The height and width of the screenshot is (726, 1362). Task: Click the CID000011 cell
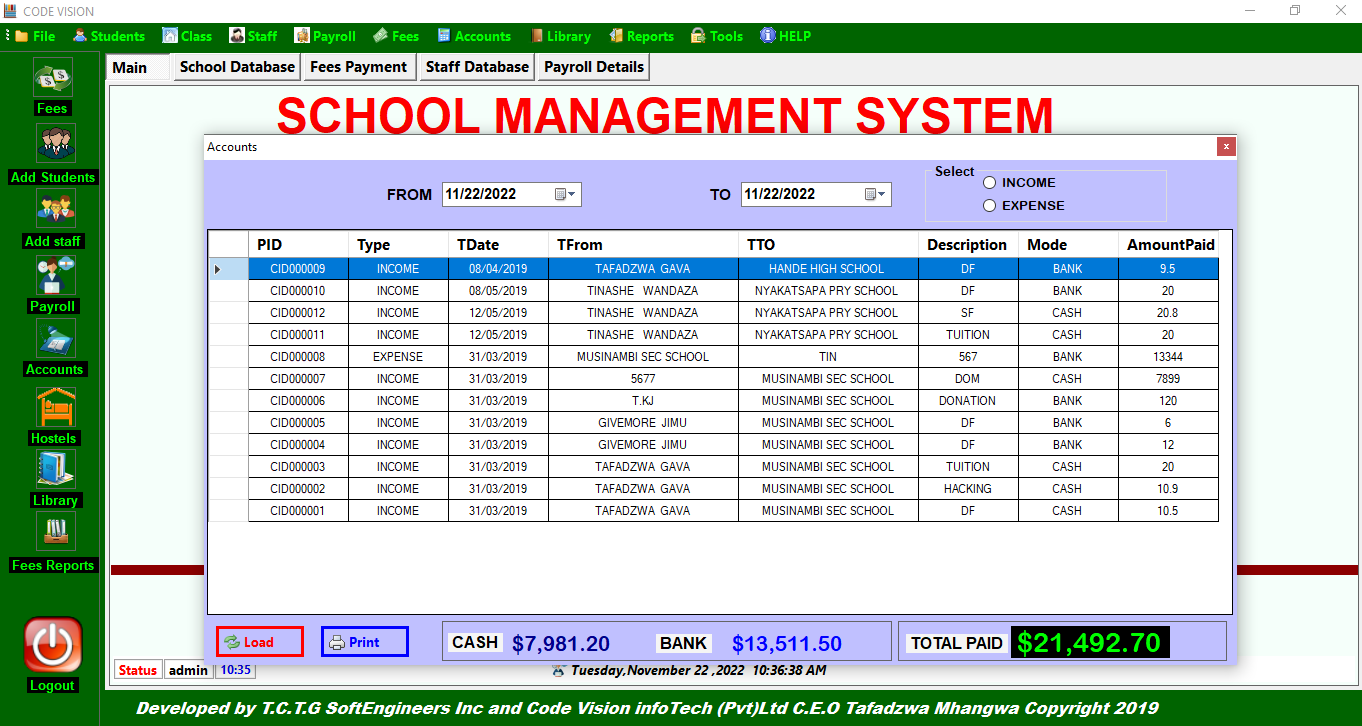[298, 335]
